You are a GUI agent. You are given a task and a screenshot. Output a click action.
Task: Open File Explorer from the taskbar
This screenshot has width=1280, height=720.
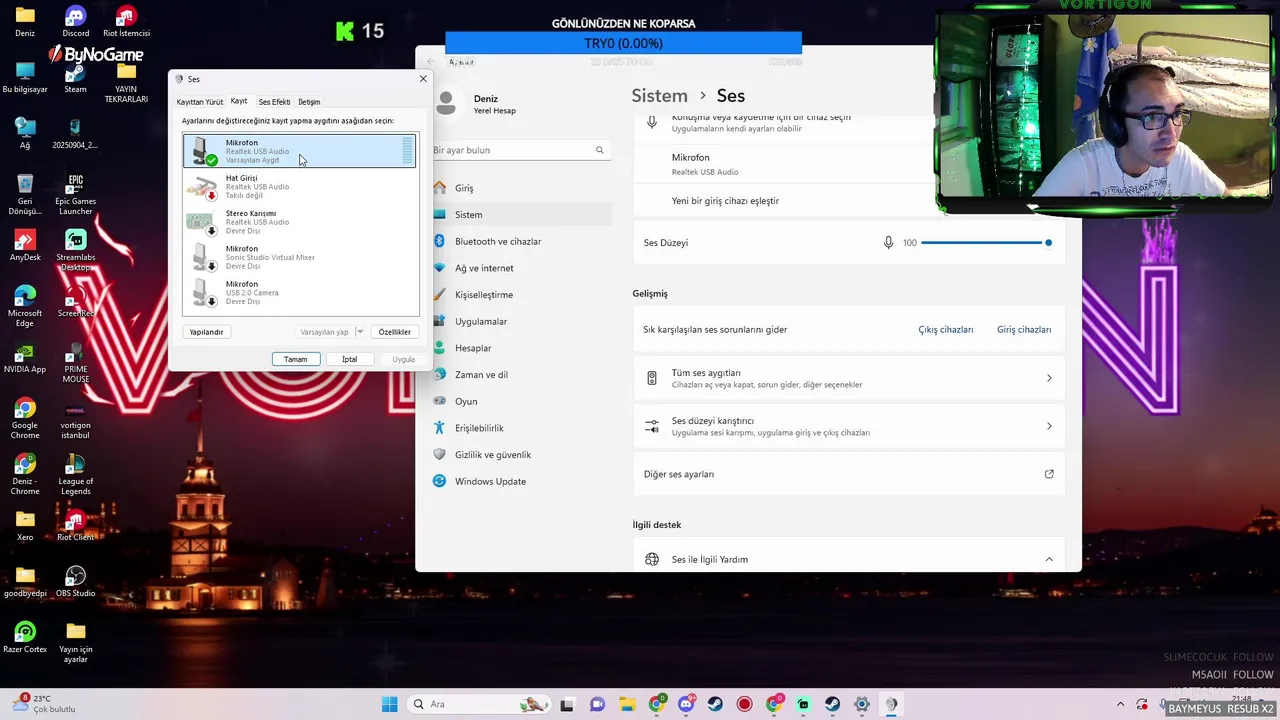pyautogui.click(x=626, y=704)
